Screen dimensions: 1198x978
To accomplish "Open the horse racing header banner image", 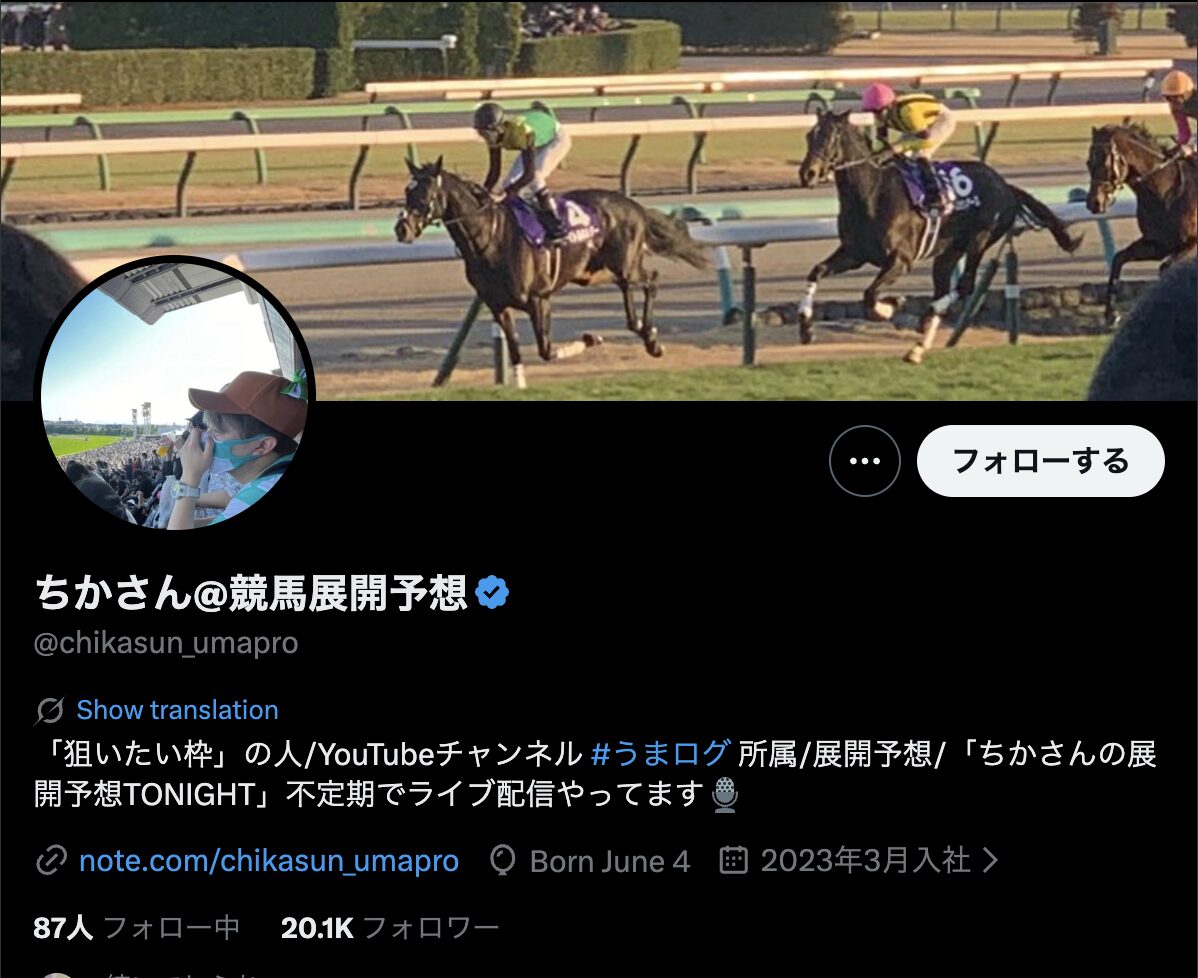I will 599,200.
